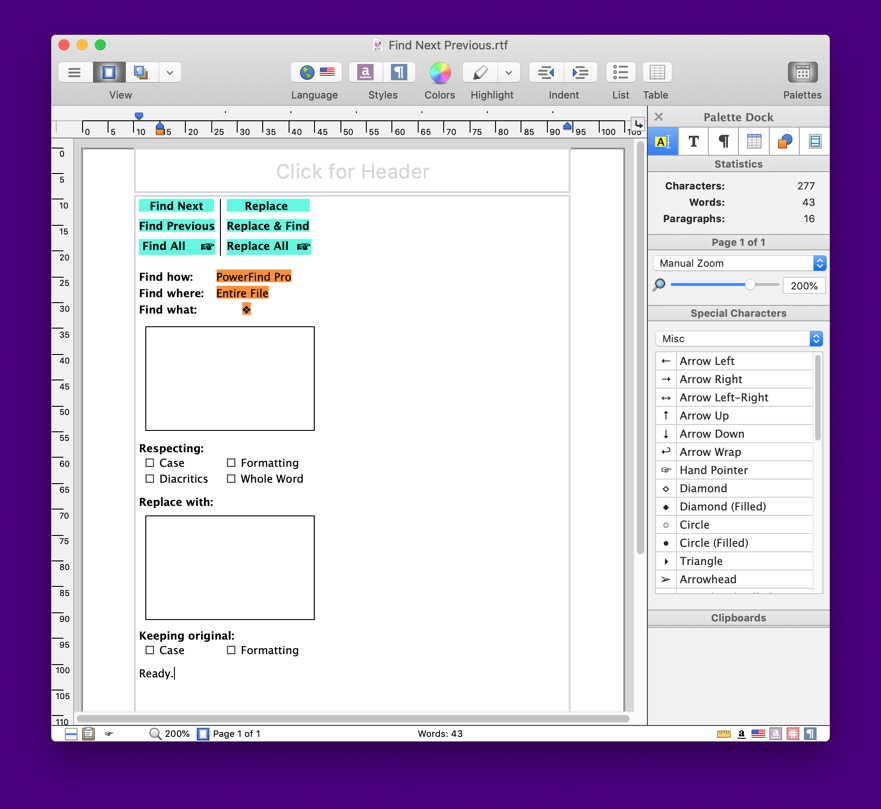Open the Colors picker wheel
The height and width of the screenshot is (809, 881).
click(439, 73)
